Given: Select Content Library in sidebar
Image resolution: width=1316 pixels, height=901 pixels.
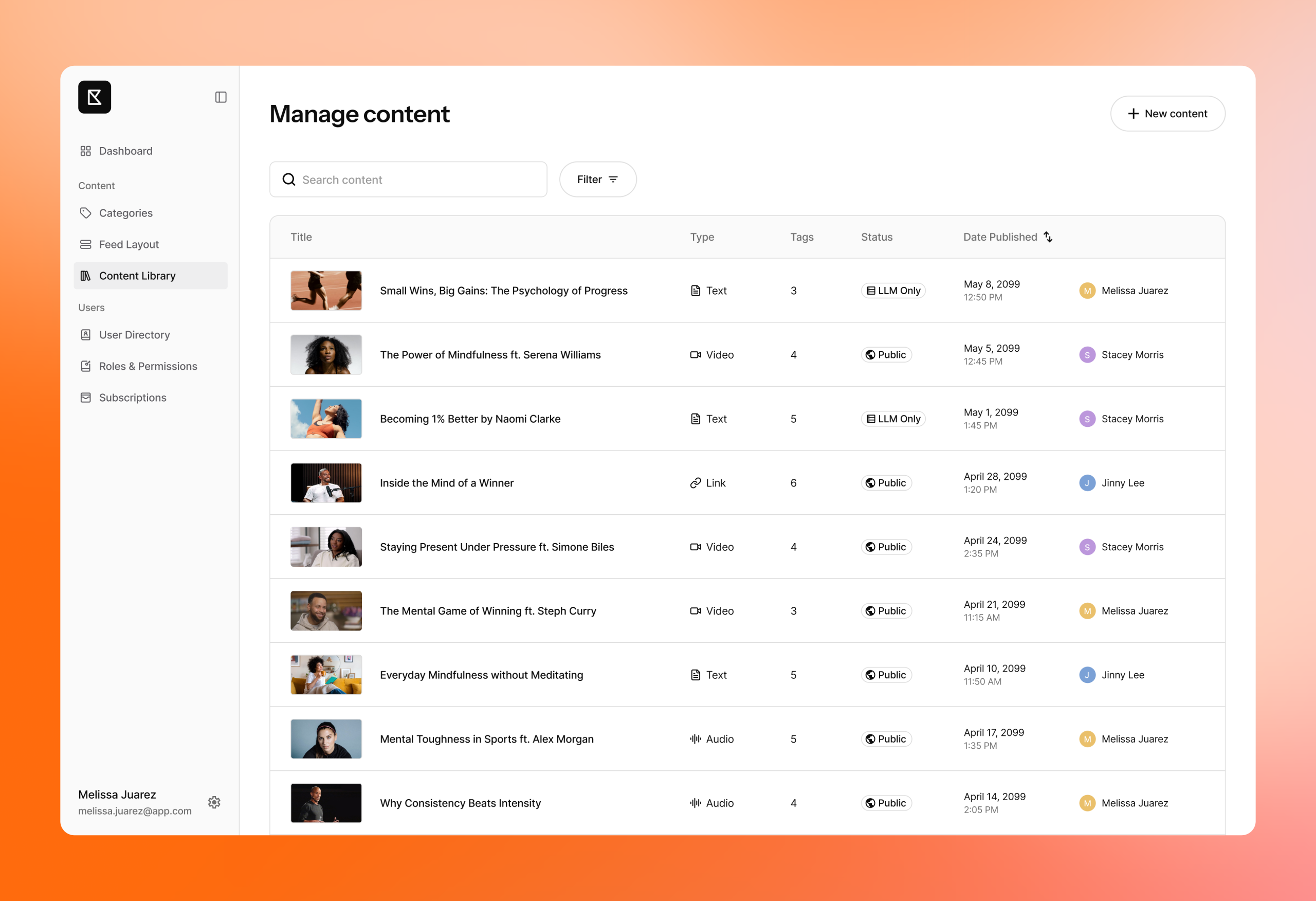Looking at the screenshot, I should coord(137,276).
